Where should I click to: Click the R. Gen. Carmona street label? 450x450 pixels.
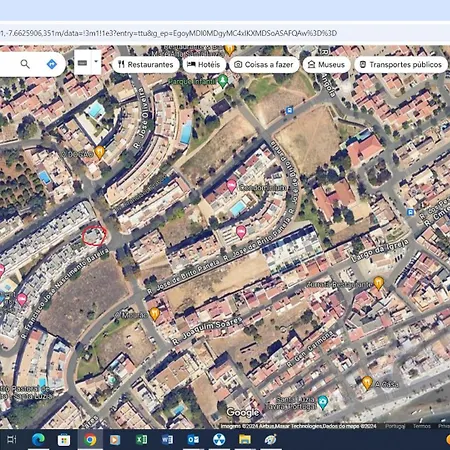click(310, 349)
